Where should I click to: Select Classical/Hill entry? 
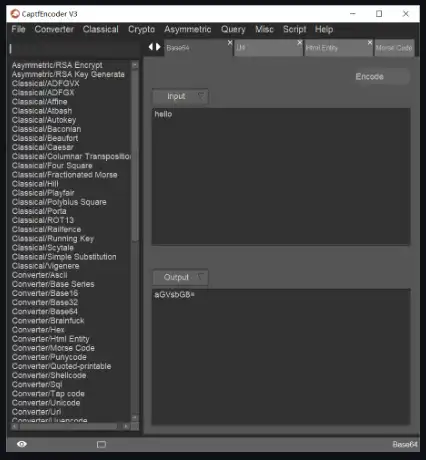[35, 184]
